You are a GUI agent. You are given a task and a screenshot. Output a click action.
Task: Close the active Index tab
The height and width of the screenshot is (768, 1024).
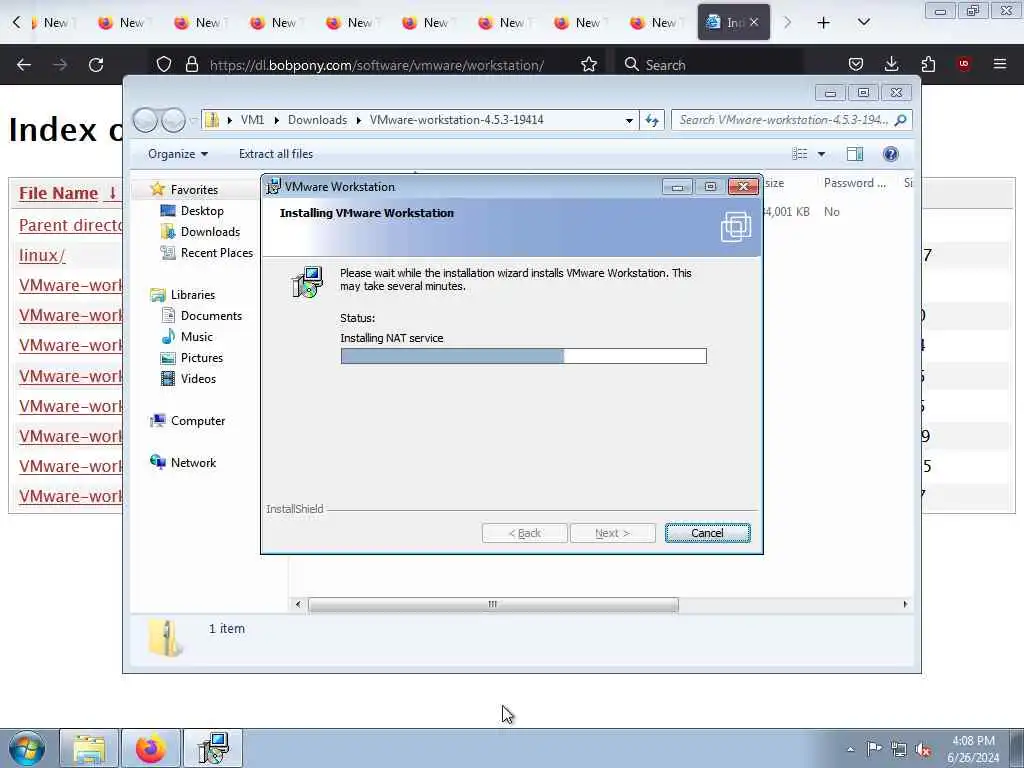[x=754, y=22]
